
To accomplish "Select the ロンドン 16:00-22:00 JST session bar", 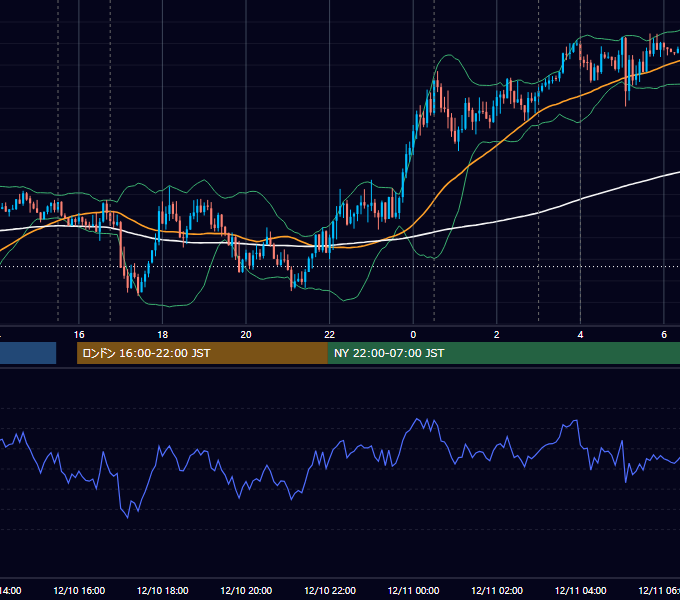I will coord(202,353).
